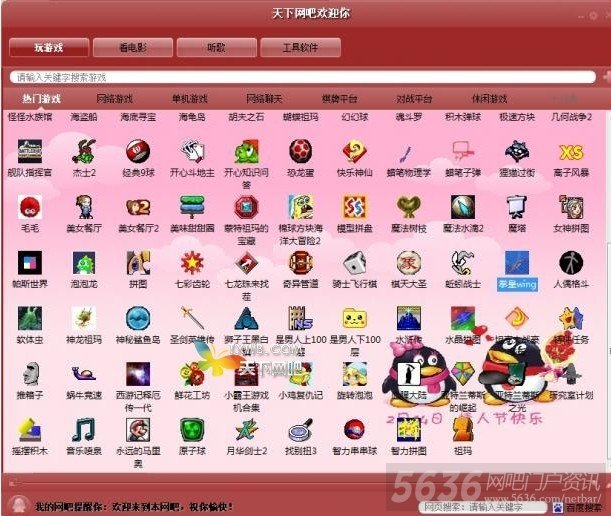The image size is (611, 516).
Task: Start the 经典9球 billiard ball game
Action: (138, 151)
